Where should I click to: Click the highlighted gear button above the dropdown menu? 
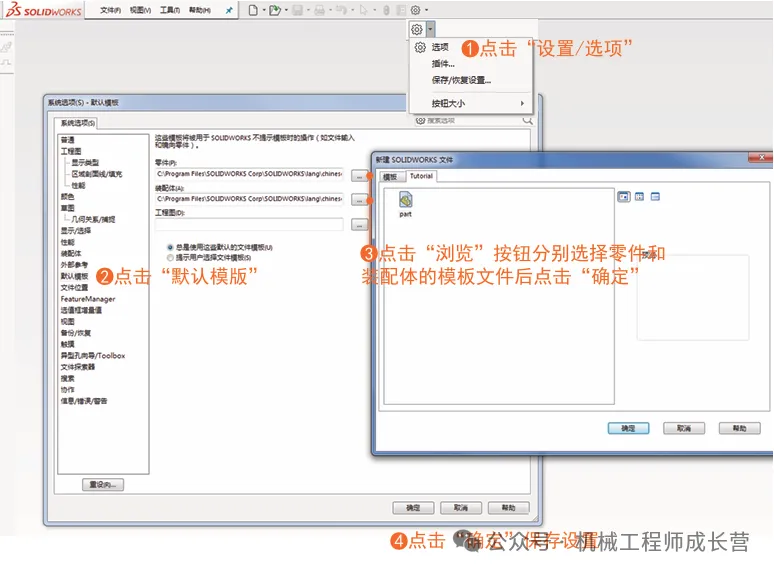[x=417, y=30]
